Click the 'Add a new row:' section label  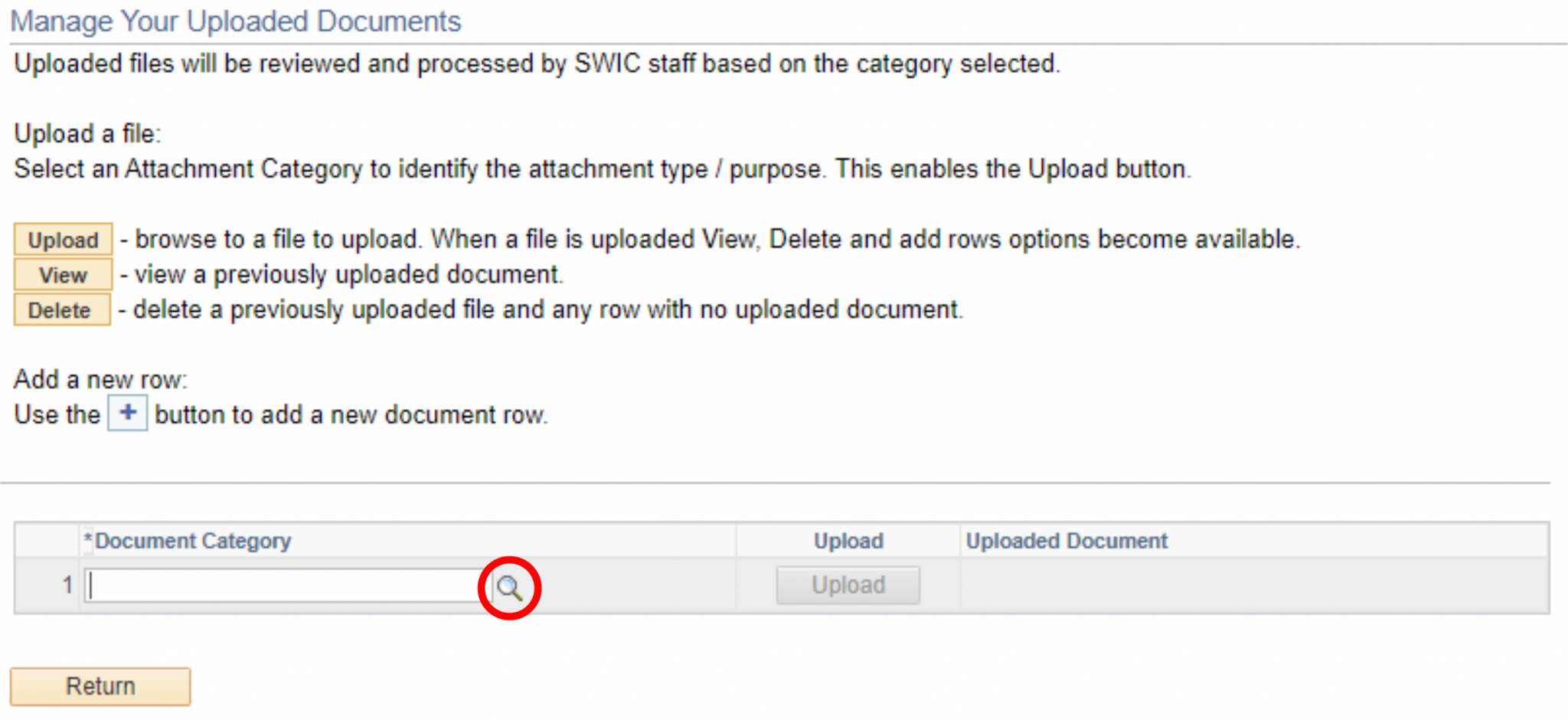coord(100,380)
